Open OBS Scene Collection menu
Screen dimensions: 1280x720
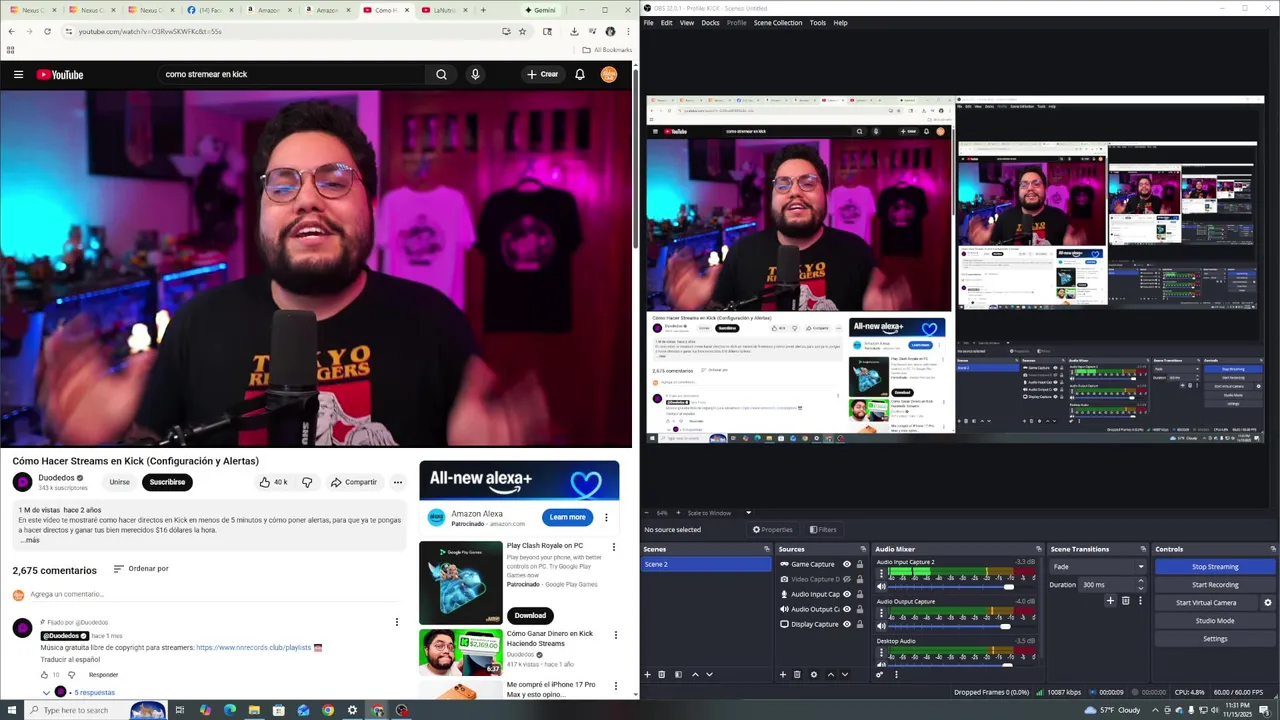(x=778, y=22)
